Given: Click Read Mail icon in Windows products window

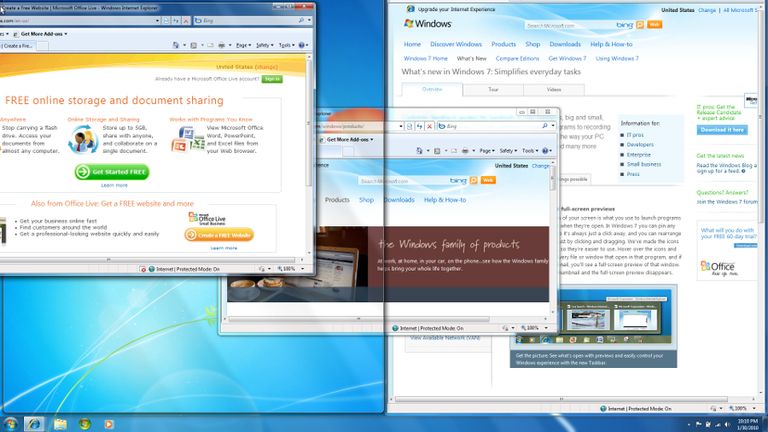Looking at the screenshot, I should (454, 151).
